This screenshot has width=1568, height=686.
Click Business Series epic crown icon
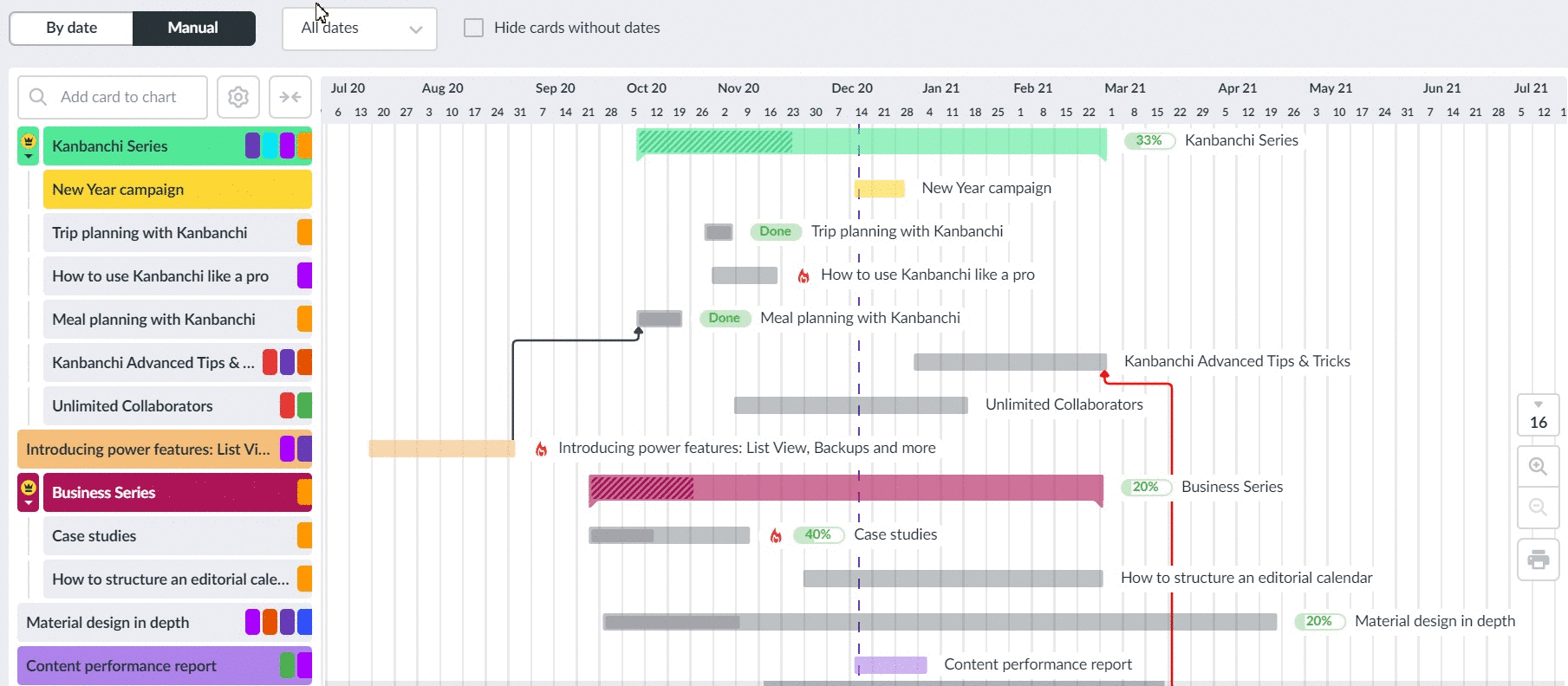[29, 486]
